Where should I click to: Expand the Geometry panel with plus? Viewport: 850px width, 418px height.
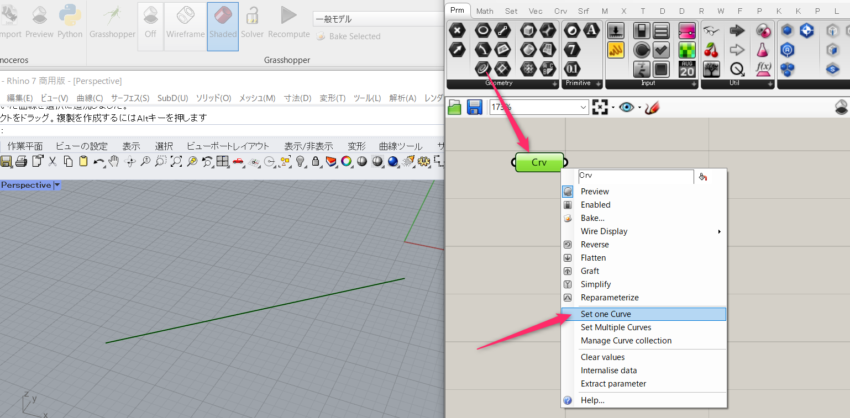pyautogui.click(x=554, y=85)
